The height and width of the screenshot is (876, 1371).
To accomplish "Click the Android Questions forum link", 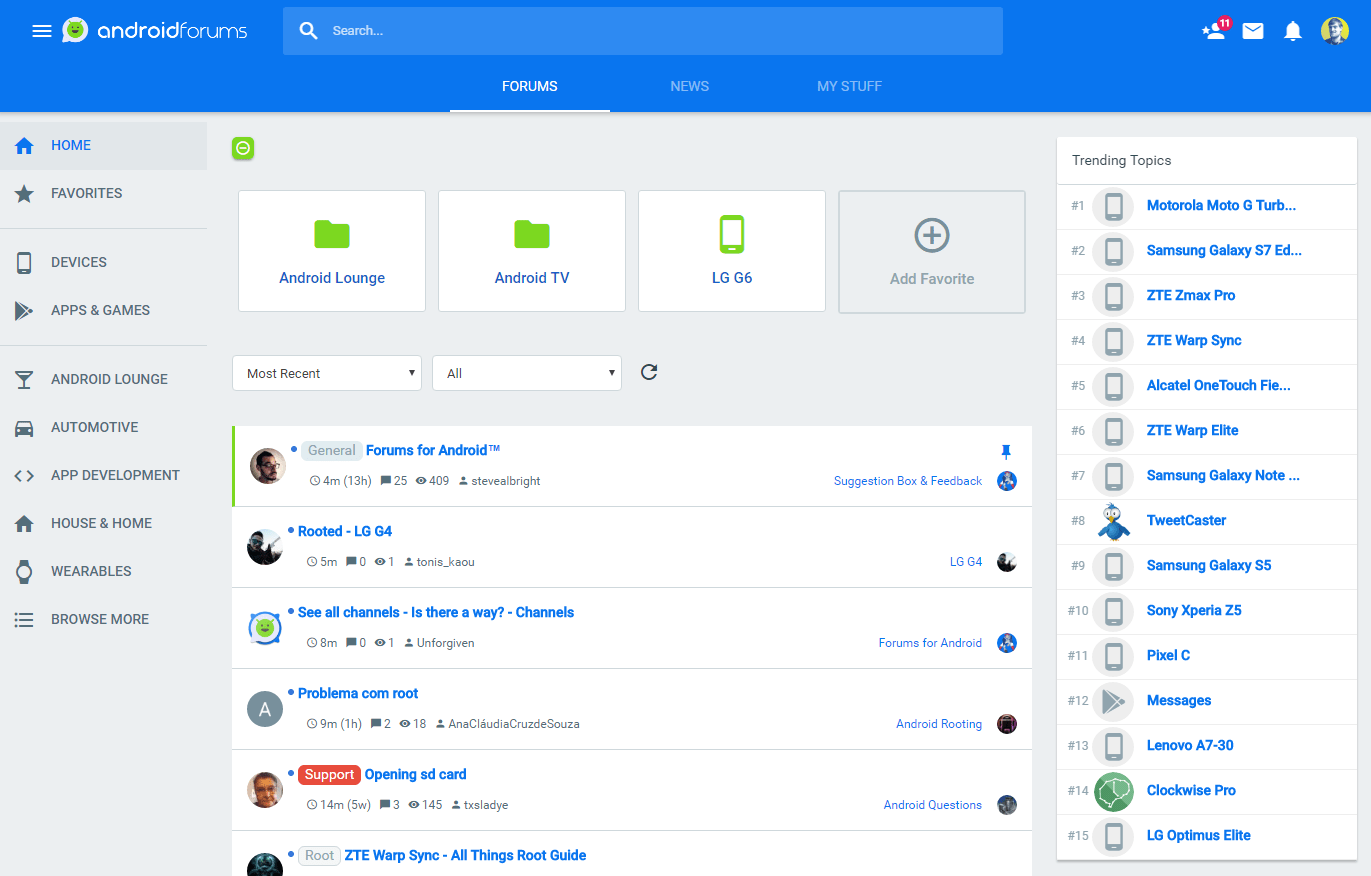I will pos(933,805).
